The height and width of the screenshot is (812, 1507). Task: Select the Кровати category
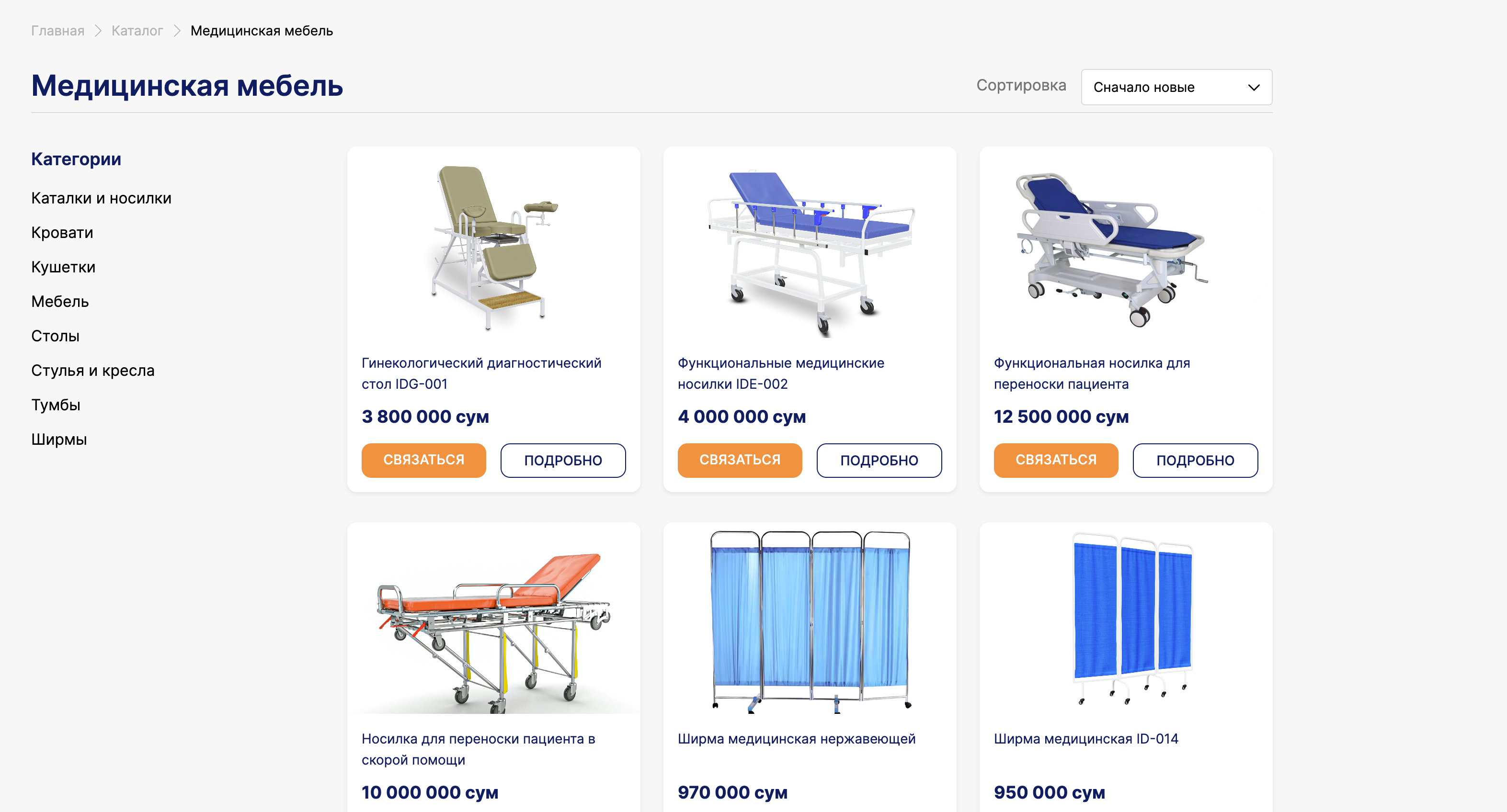pos(62,233)
